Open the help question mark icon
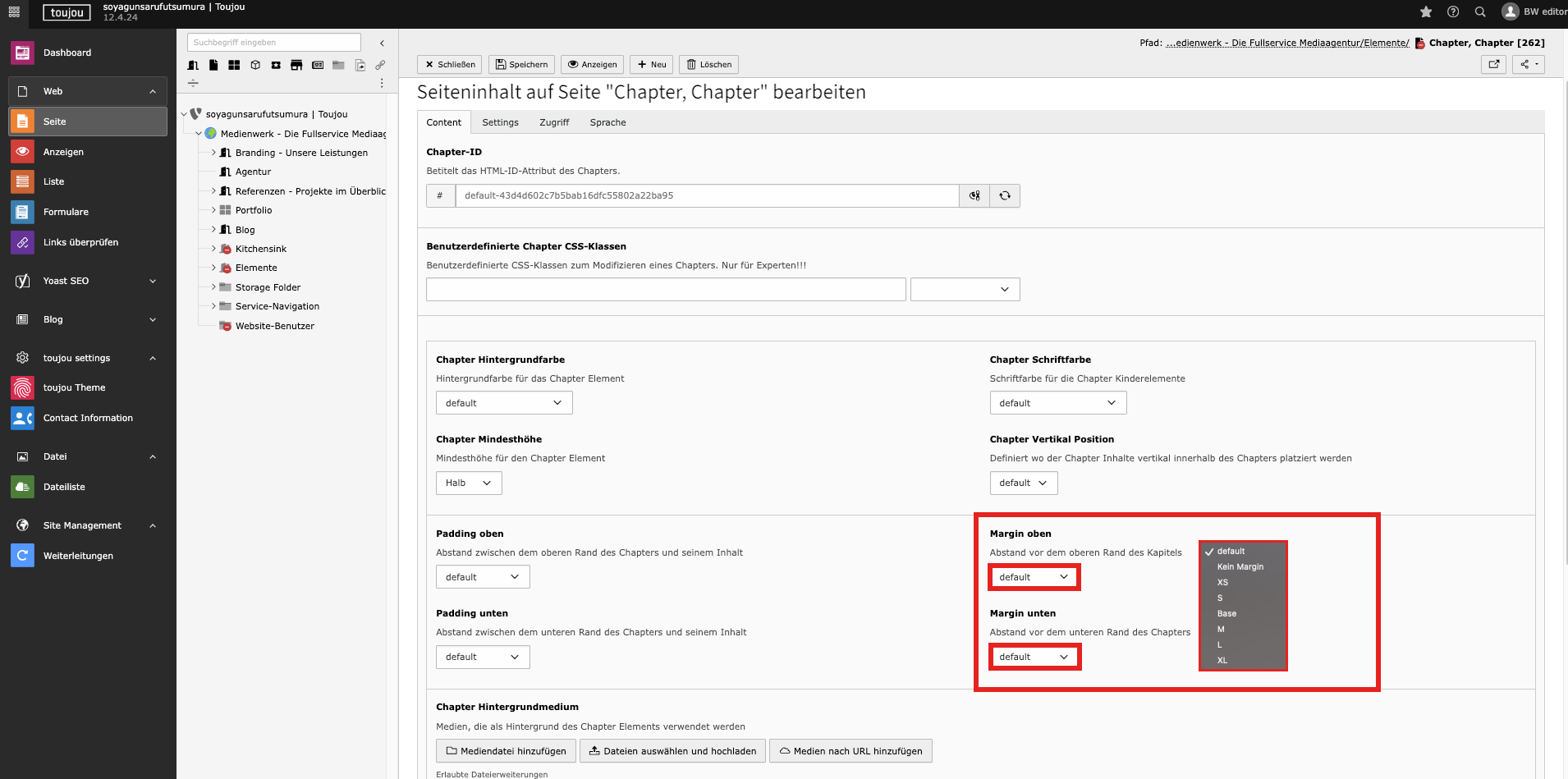 pyautogui.click(x=1453, y=11)
